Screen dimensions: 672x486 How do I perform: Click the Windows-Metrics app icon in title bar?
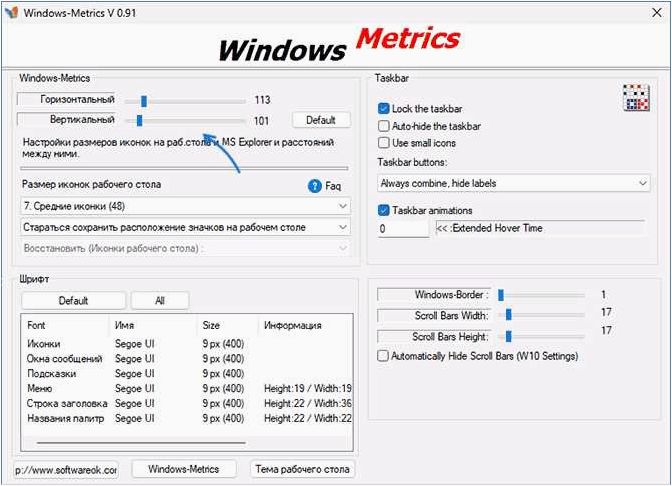pyautogui.click(x=12, y=12)
